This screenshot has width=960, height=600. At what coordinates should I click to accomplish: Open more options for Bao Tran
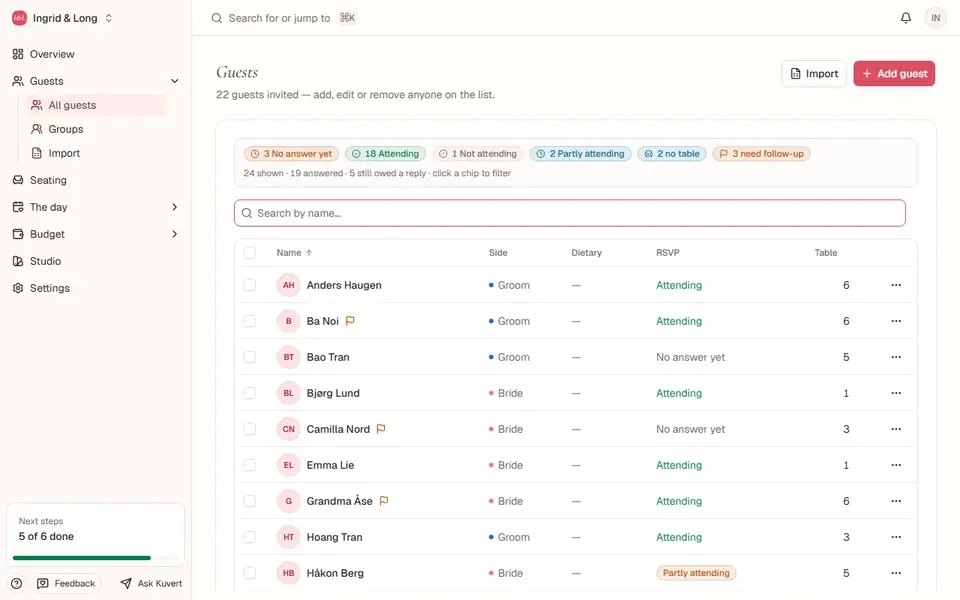tap(896, 357)
